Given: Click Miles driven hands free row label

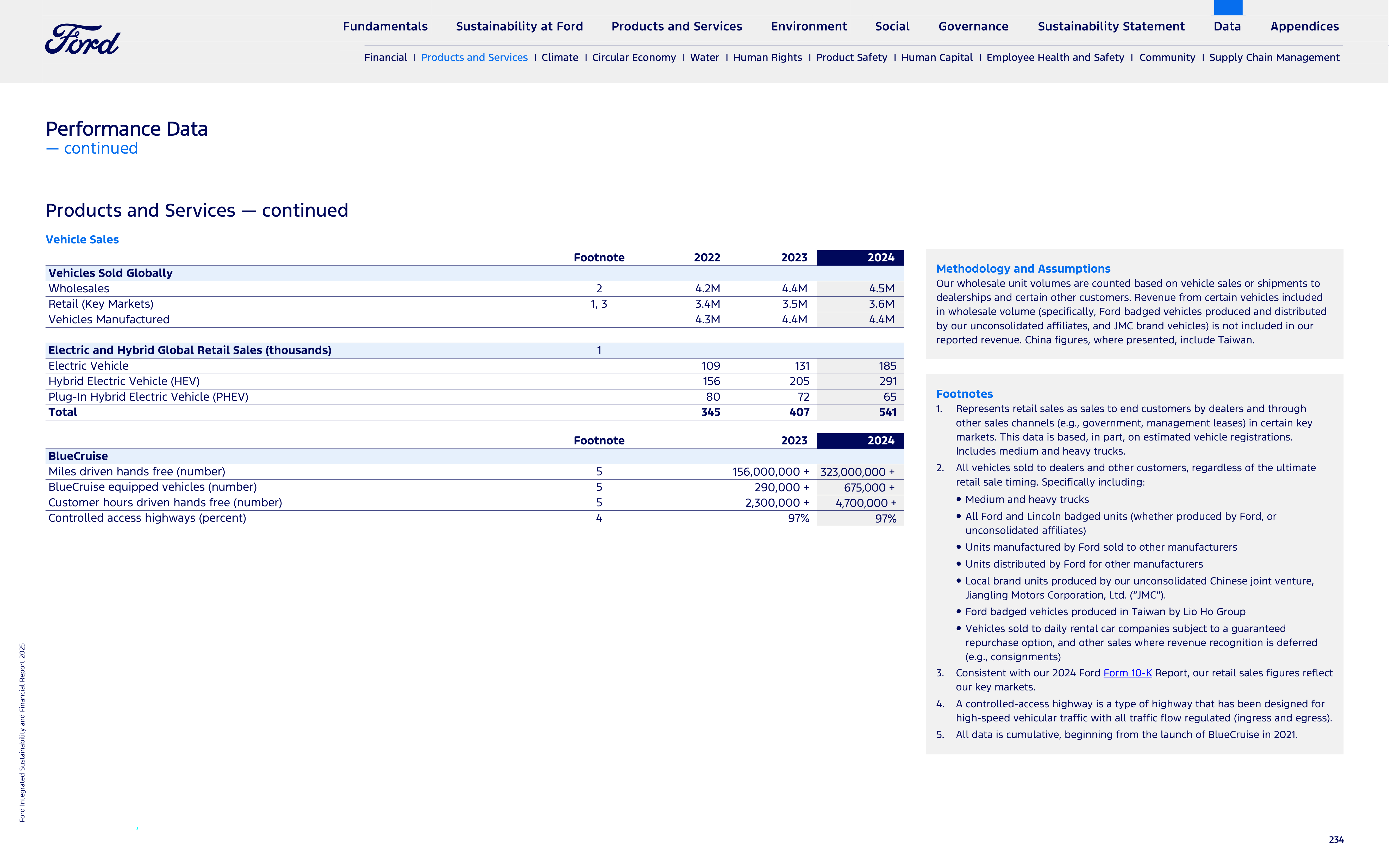Looking at the screenshot, I should (x=137, y=472).
